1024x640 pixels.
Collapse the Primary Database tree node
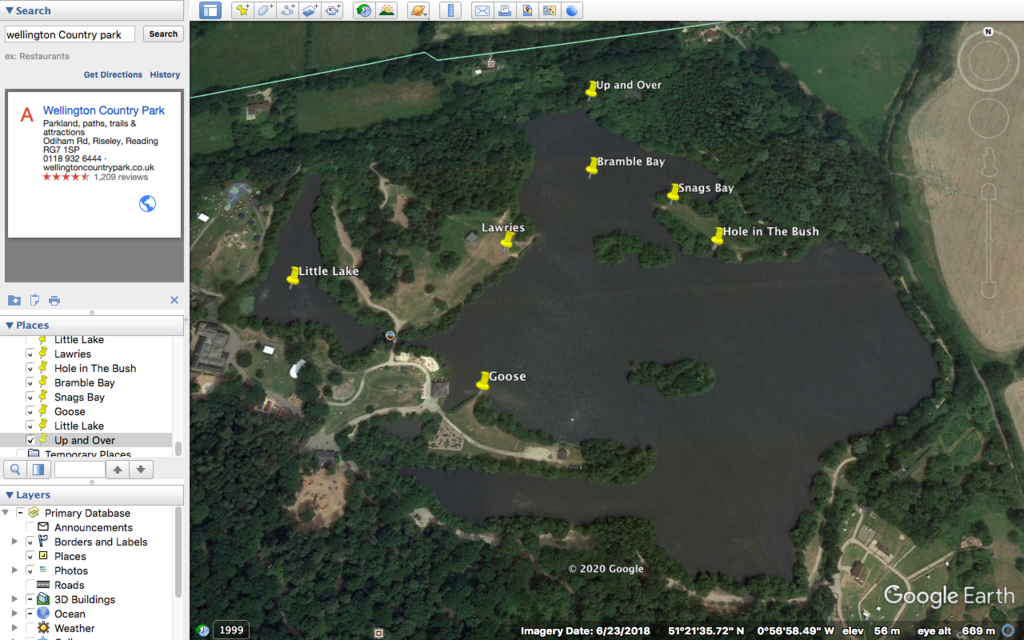point(6,513)
